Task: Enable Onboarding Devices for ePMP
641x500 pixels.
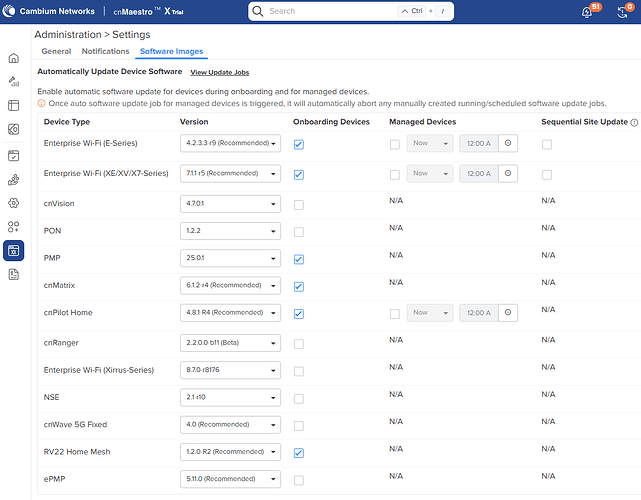Action: (x=299, y=480)
